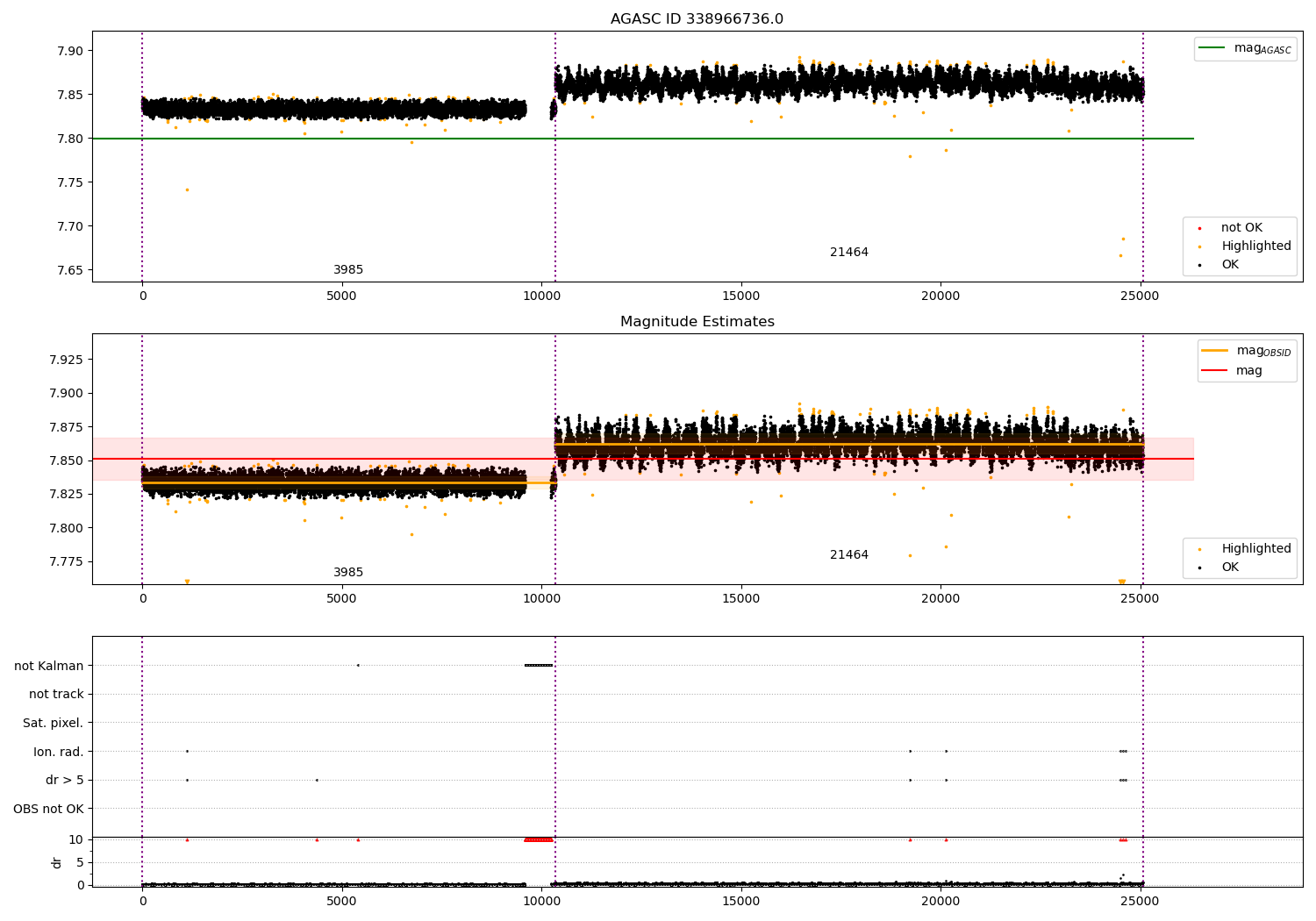The image size is (1316, 921).
Task: Click the "OK" legend entry below Highlighted in top plot
Action: (1219, 265)
